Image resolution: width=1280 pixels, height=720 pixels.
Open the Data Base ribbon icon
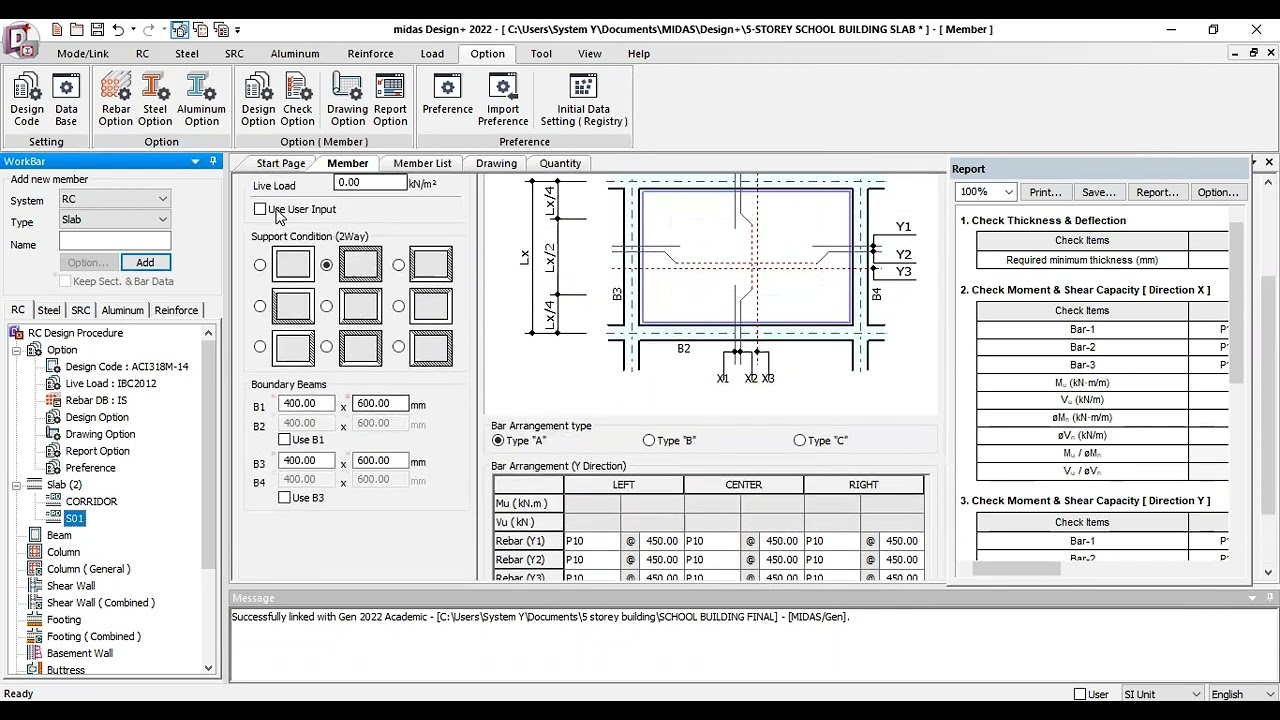coord(66,100)
